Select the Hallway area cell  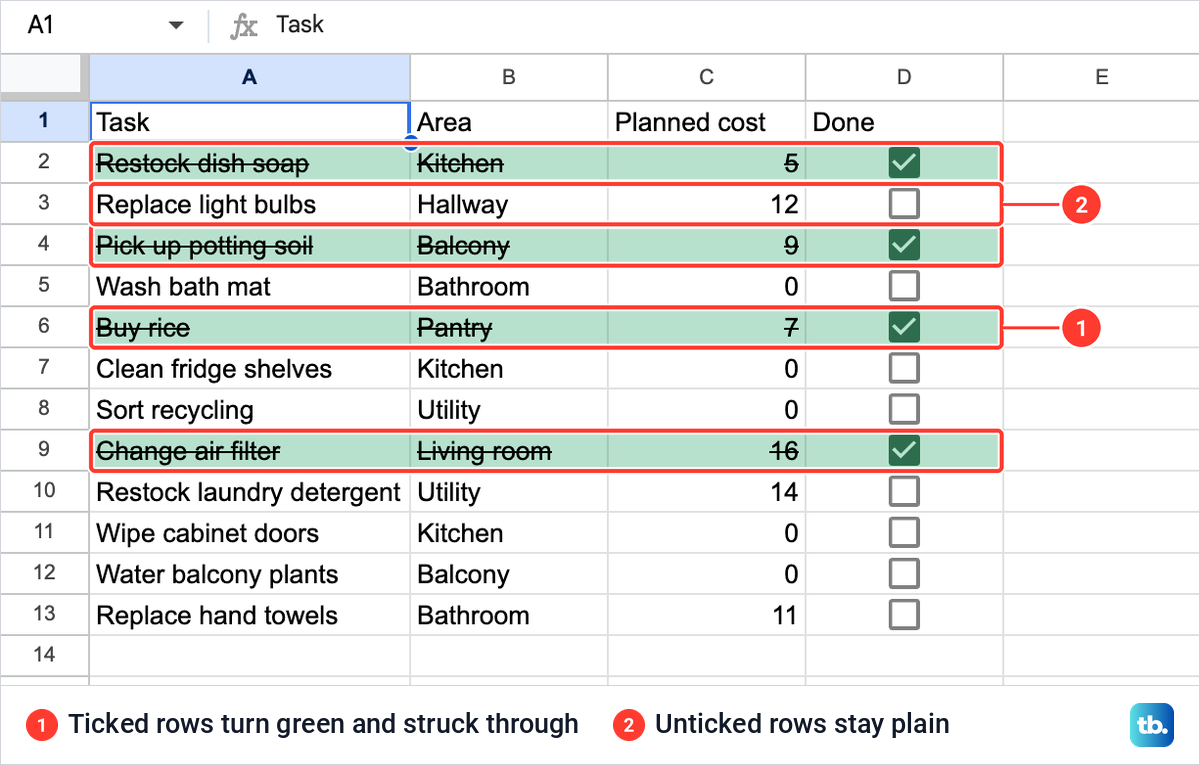[x=509, y=204]
